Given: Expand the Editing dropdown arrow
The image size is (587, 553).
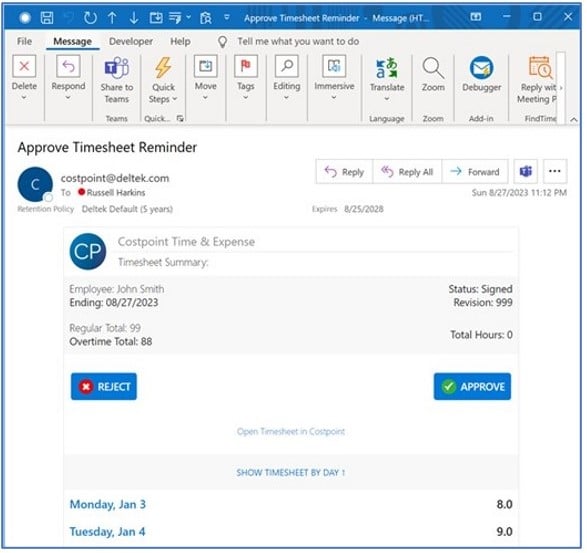Looking at the screenshot, I should 287,98.
